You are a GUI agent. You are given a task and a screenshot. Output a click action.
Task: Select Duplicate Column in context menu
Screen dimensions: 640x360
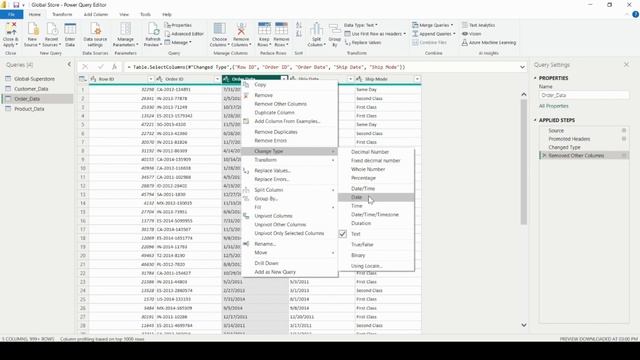(x=274, y=112)
